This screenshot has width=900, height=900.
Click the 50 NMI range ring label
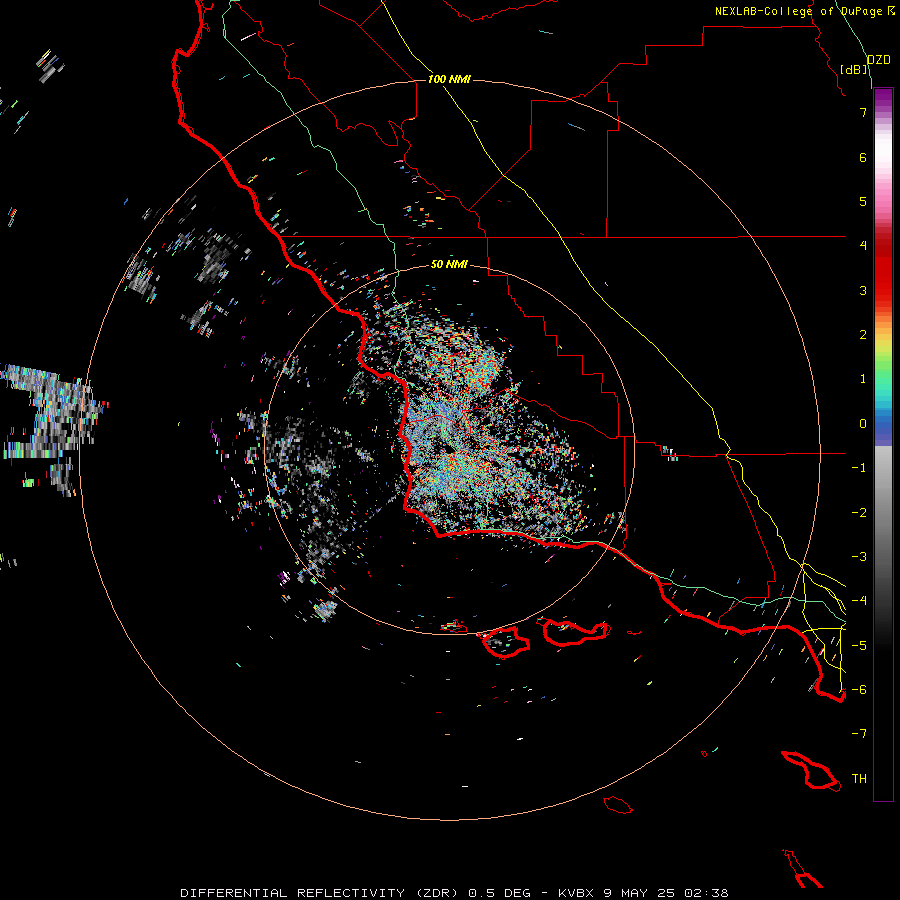[x=449, y=264]
